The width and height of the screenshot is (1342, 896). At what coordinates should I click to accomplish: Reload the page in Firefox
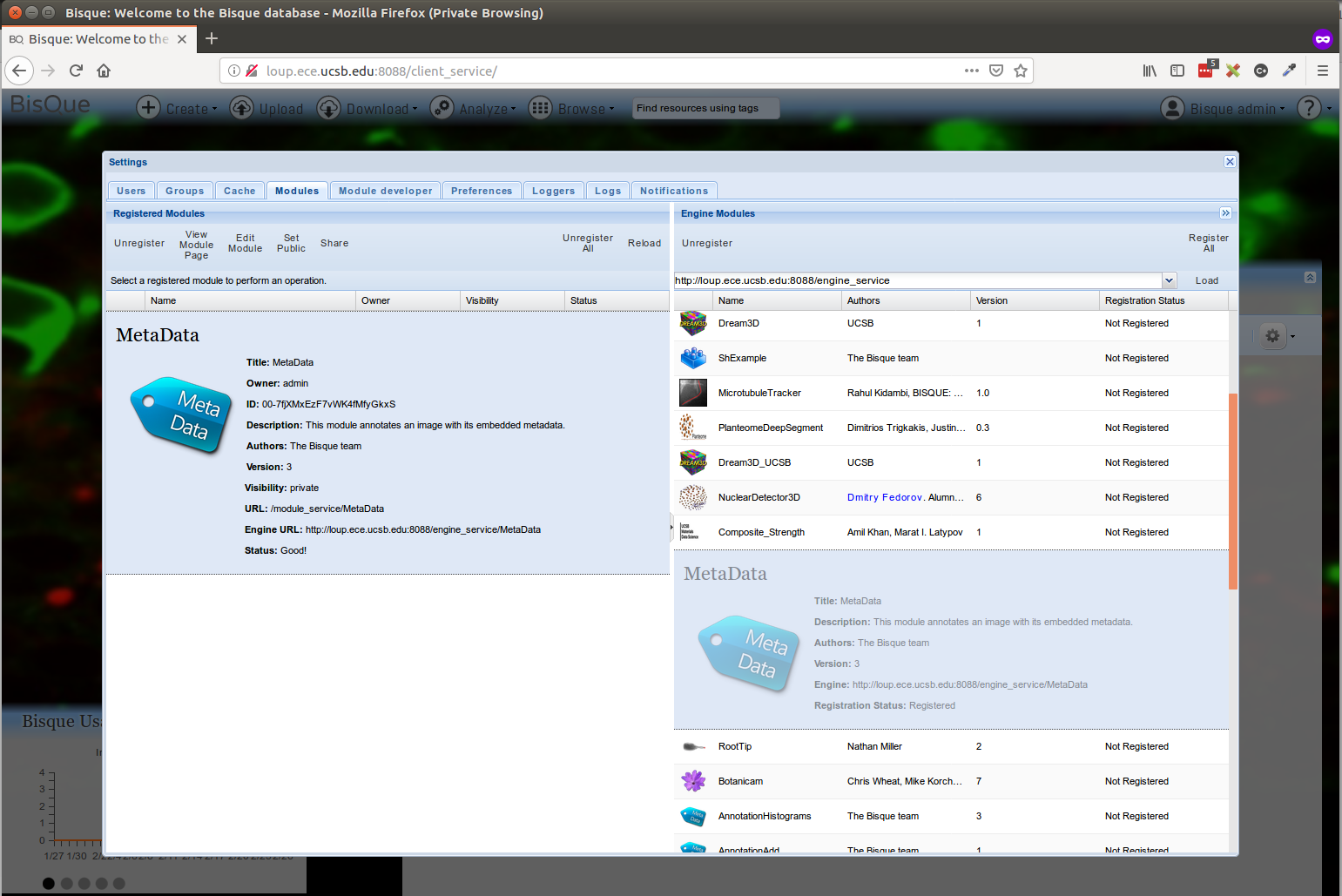(x=76, y=71)
